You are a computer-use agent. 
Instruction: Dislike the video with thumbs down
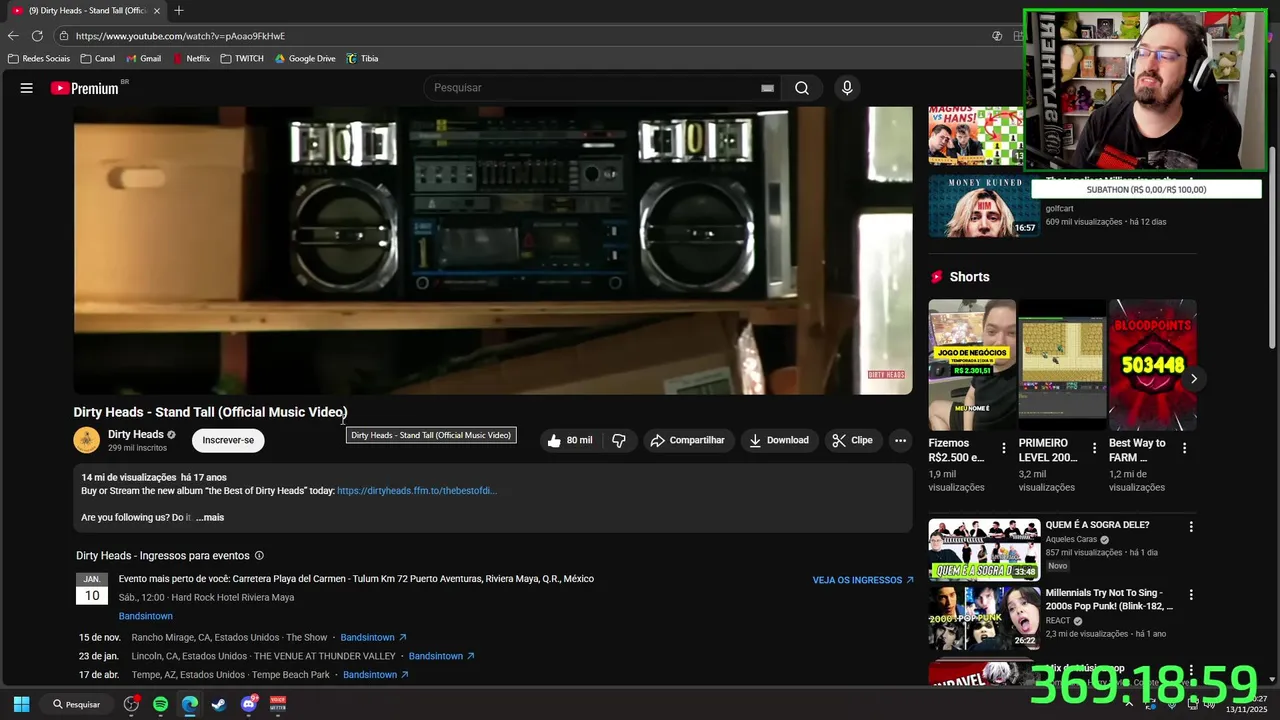click(619, 440)
